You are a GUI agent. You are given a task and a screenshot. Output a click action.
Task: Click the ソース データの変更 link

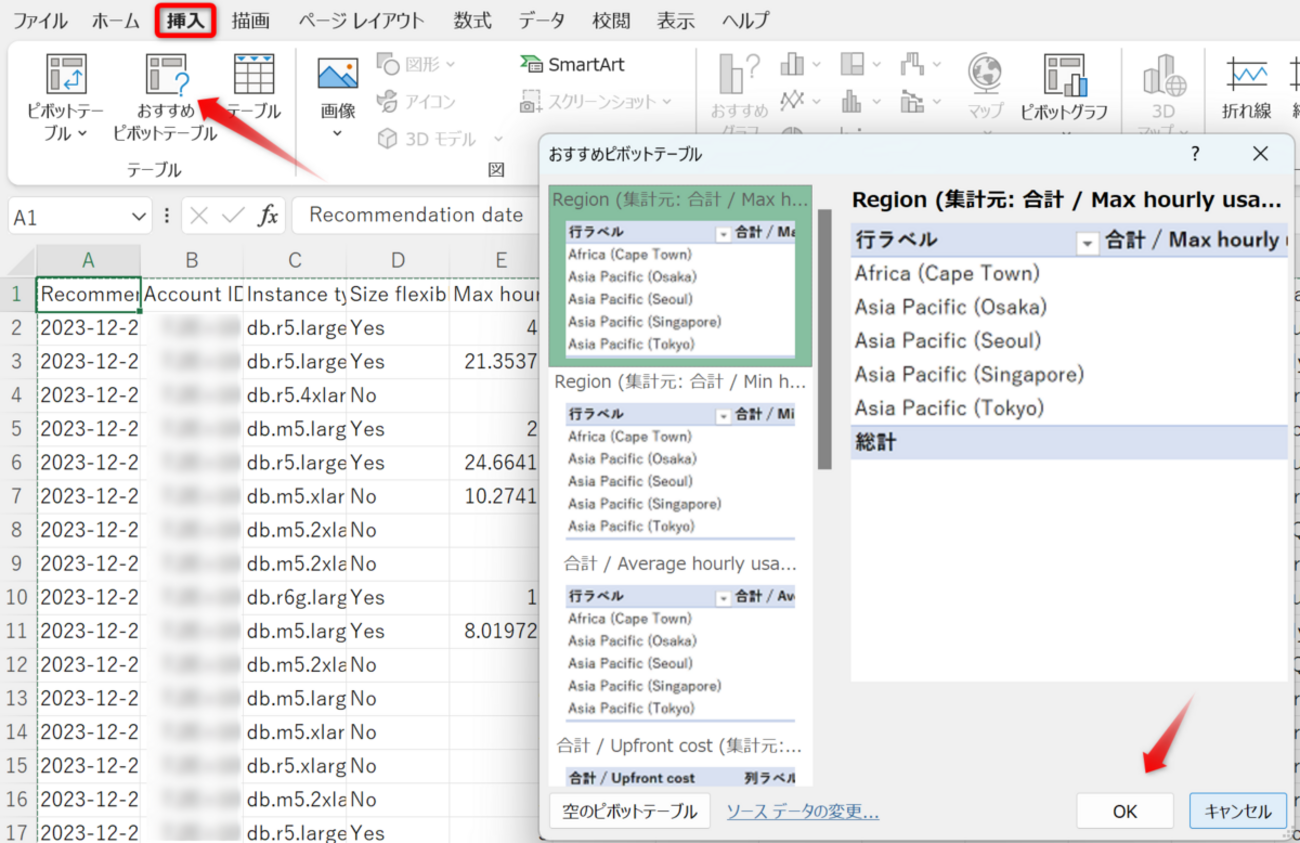pyautogui.click(x=802, y=811)
